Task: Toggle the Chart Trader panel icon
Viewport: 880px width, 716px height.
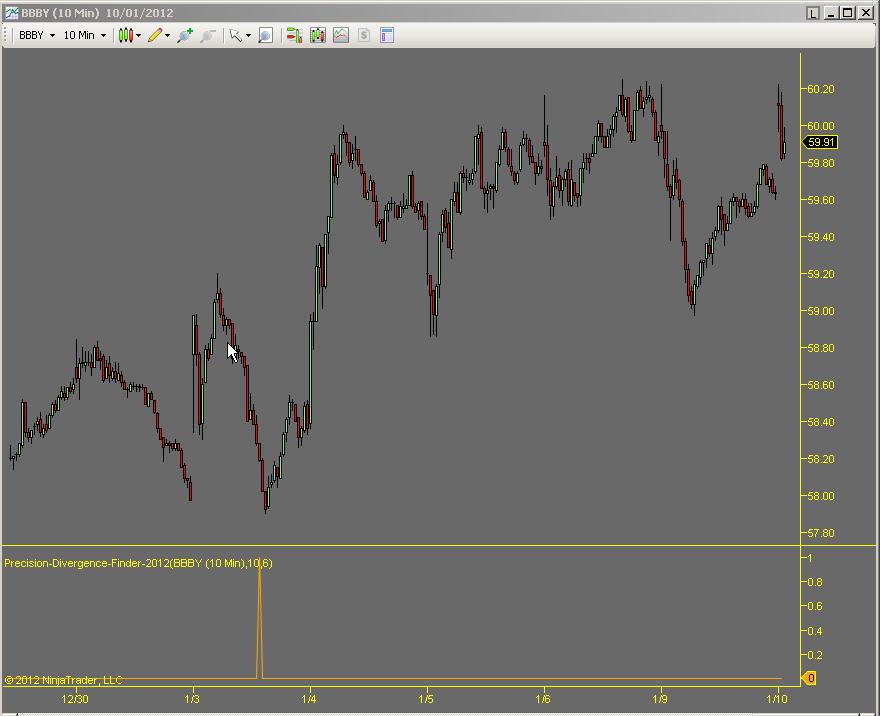Action: point(294,35)
